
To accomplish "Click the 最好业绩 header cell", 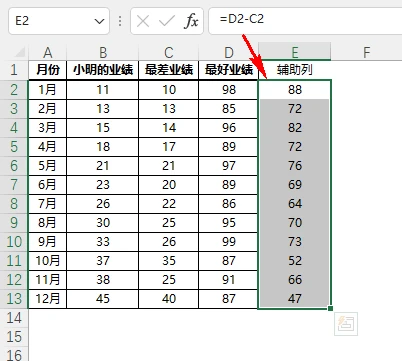I will 229,70.
